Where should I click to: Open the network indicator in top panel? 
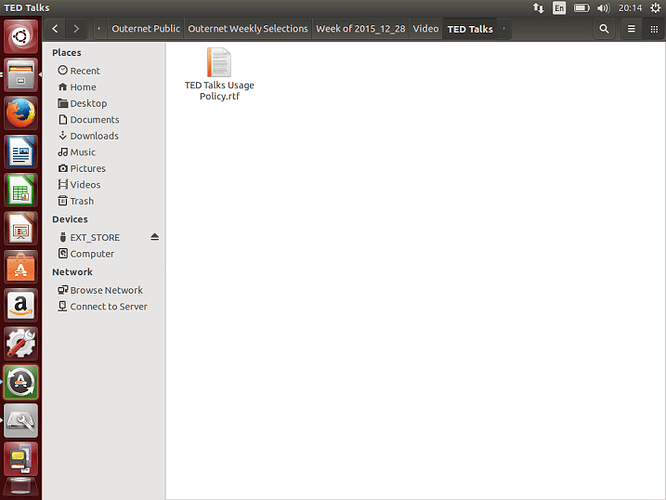click(x=539, y=8)
